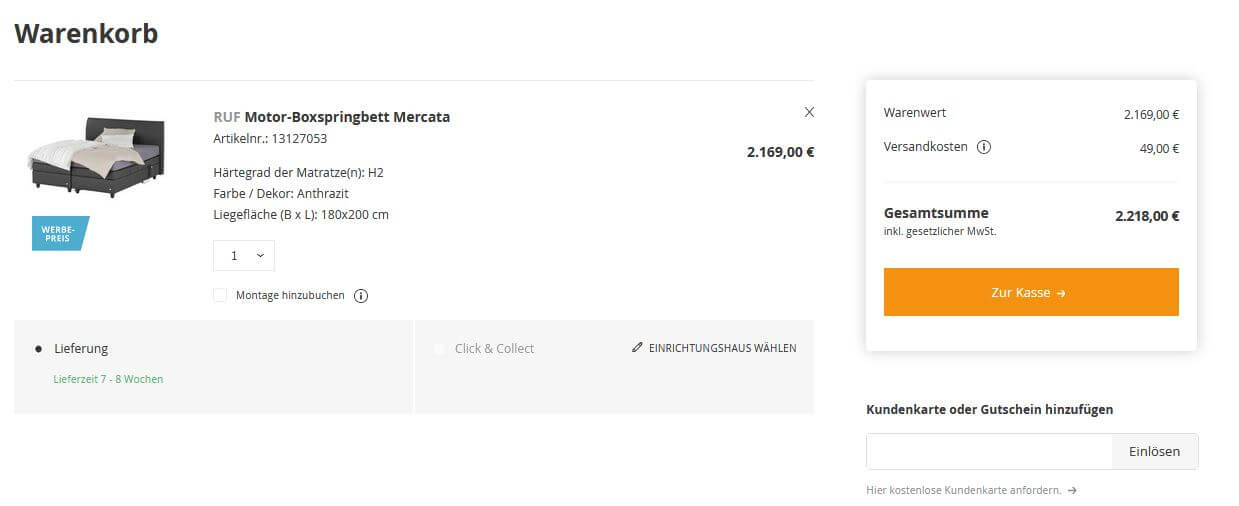Click the pencil icon for Einrichtungshaus
The height and width of the screenshot is (506, 1239).
(638, 348)
